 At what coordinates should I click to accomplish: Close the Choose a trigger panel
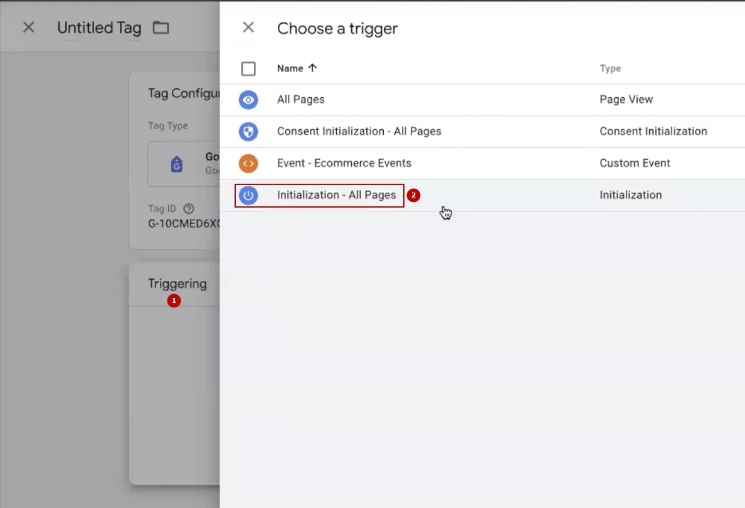pyautogui.click(x=248, y=28)
